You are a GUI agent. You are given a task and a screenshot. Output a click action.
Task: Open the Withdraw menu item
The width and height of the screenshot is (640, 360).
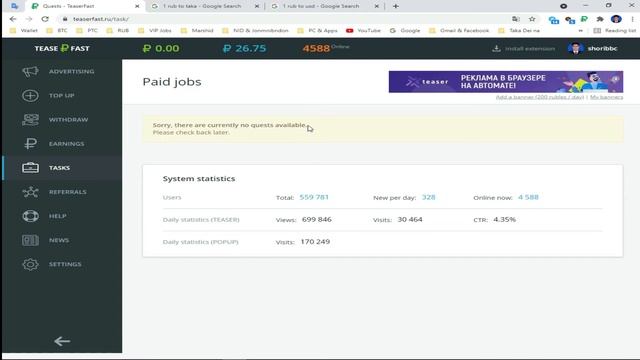click(x=69, y=120)
